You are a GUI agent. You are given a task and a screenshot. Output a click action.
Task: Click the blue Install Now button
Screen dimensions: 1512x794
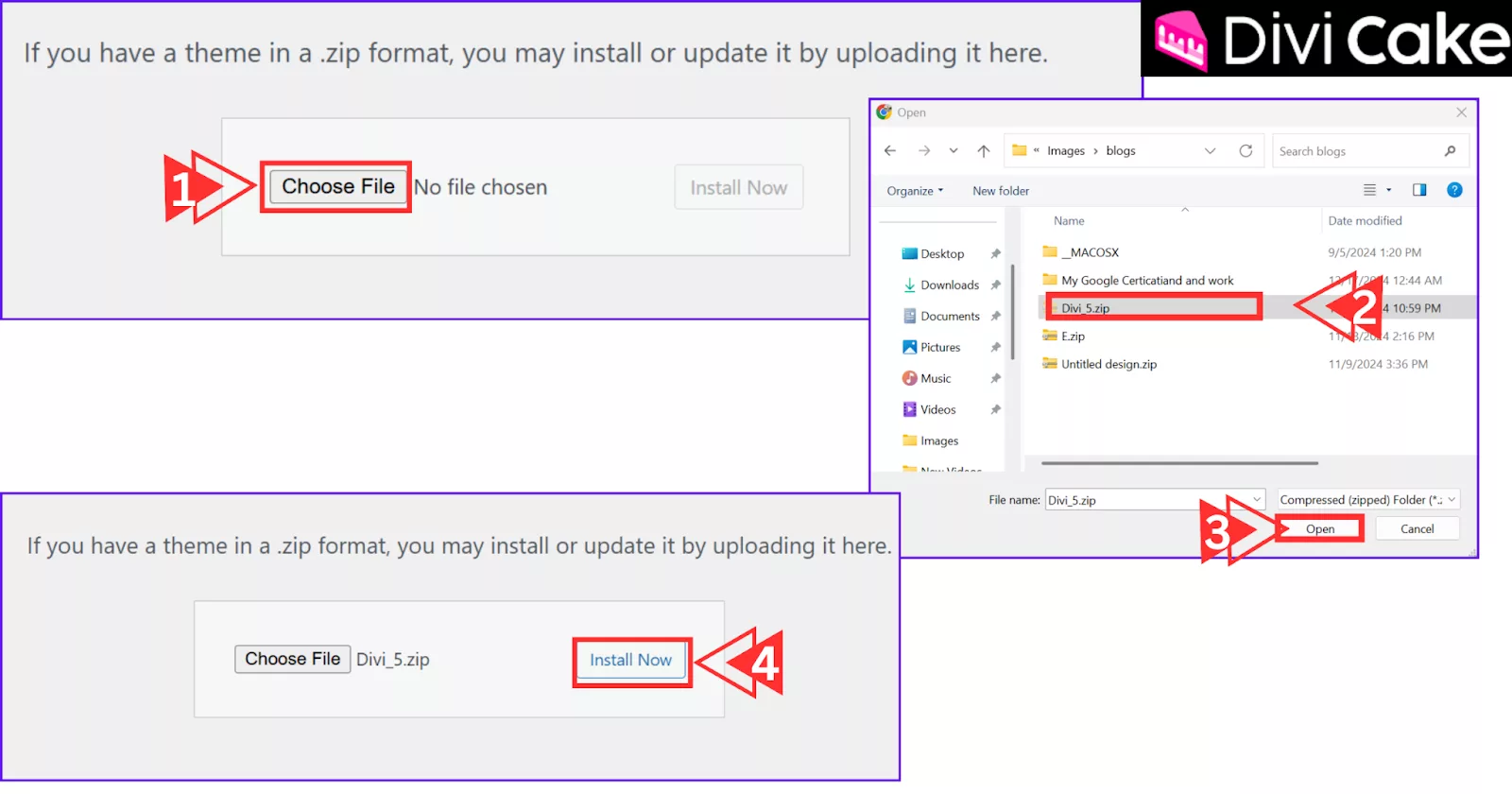pos(630,660)
